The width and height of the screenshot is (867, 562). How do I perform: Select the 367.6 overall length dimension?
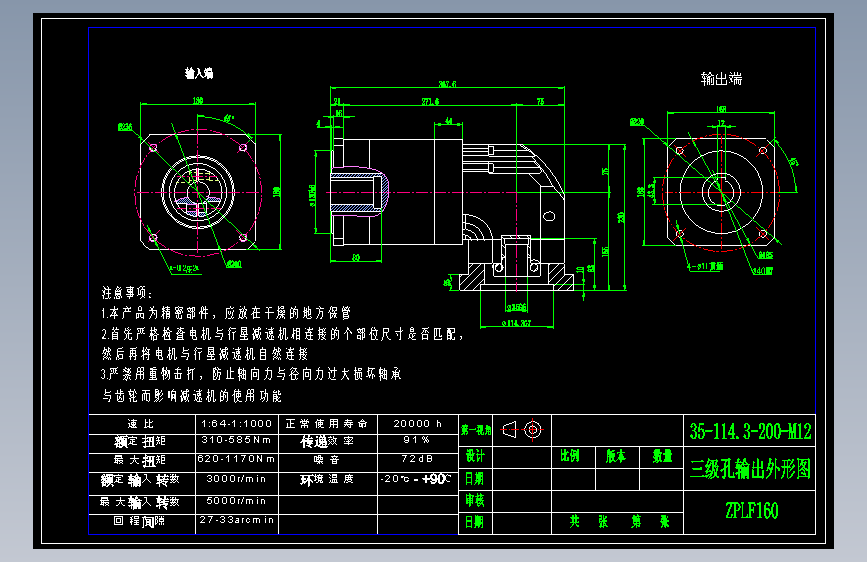pyautogui.click(x=448, y=84)
